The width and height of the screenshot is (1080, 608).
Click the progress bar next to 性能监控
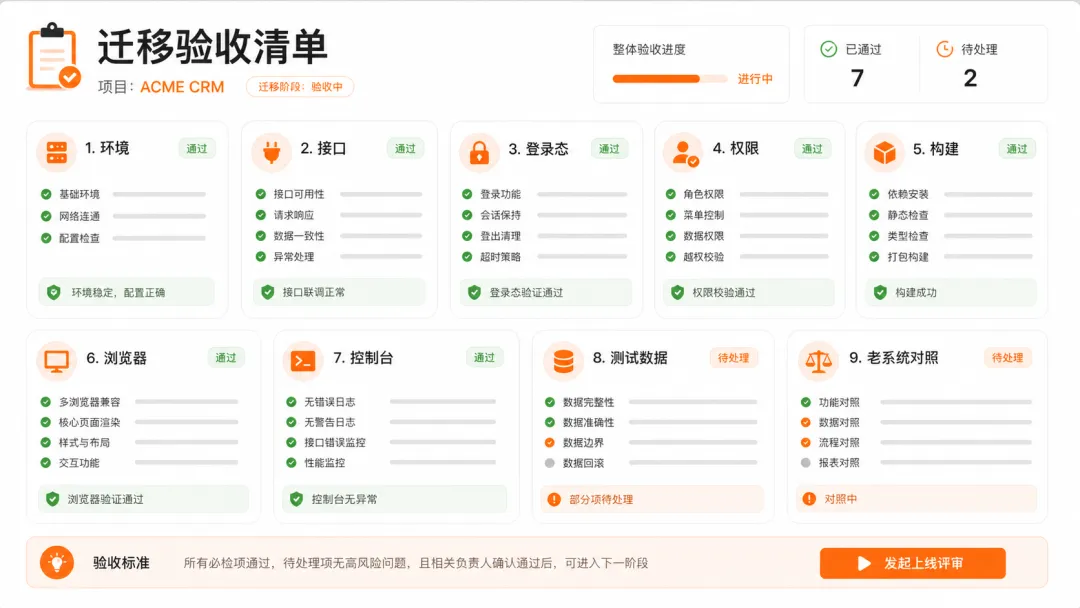coord(442,463)
